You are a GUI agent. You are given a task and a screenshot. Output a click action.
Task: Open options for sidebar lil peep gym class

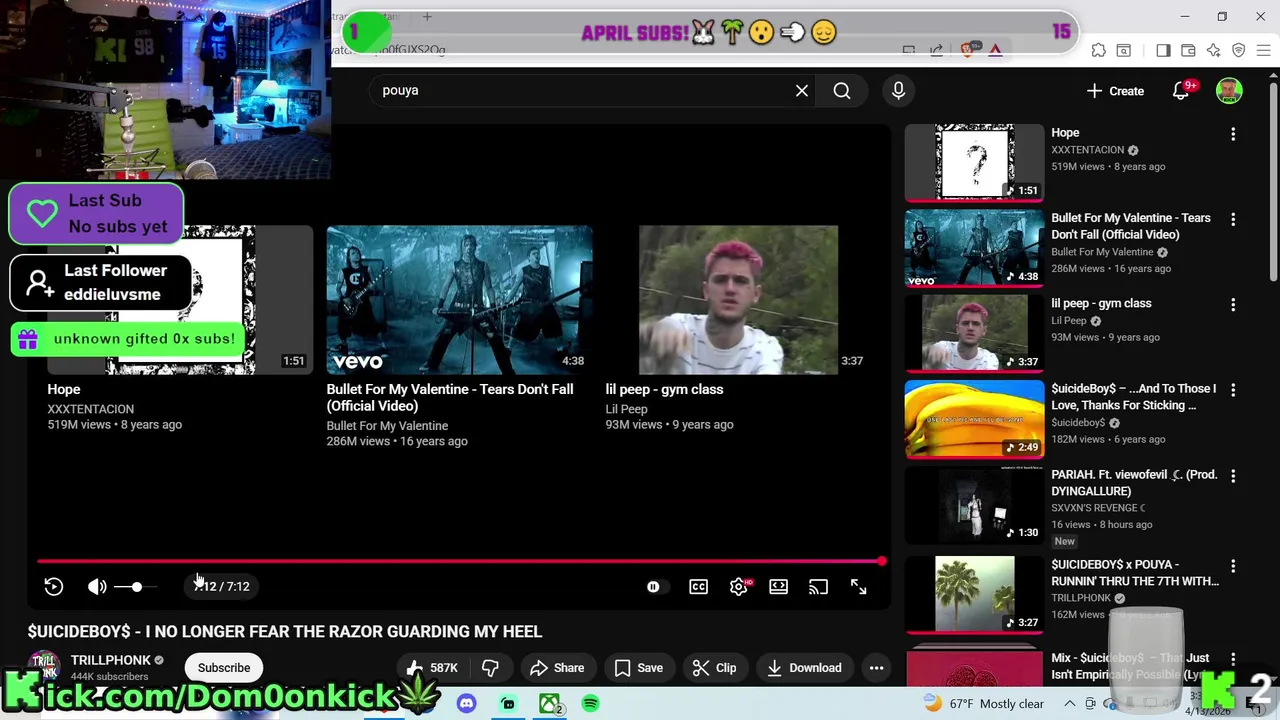[1233, 305]
